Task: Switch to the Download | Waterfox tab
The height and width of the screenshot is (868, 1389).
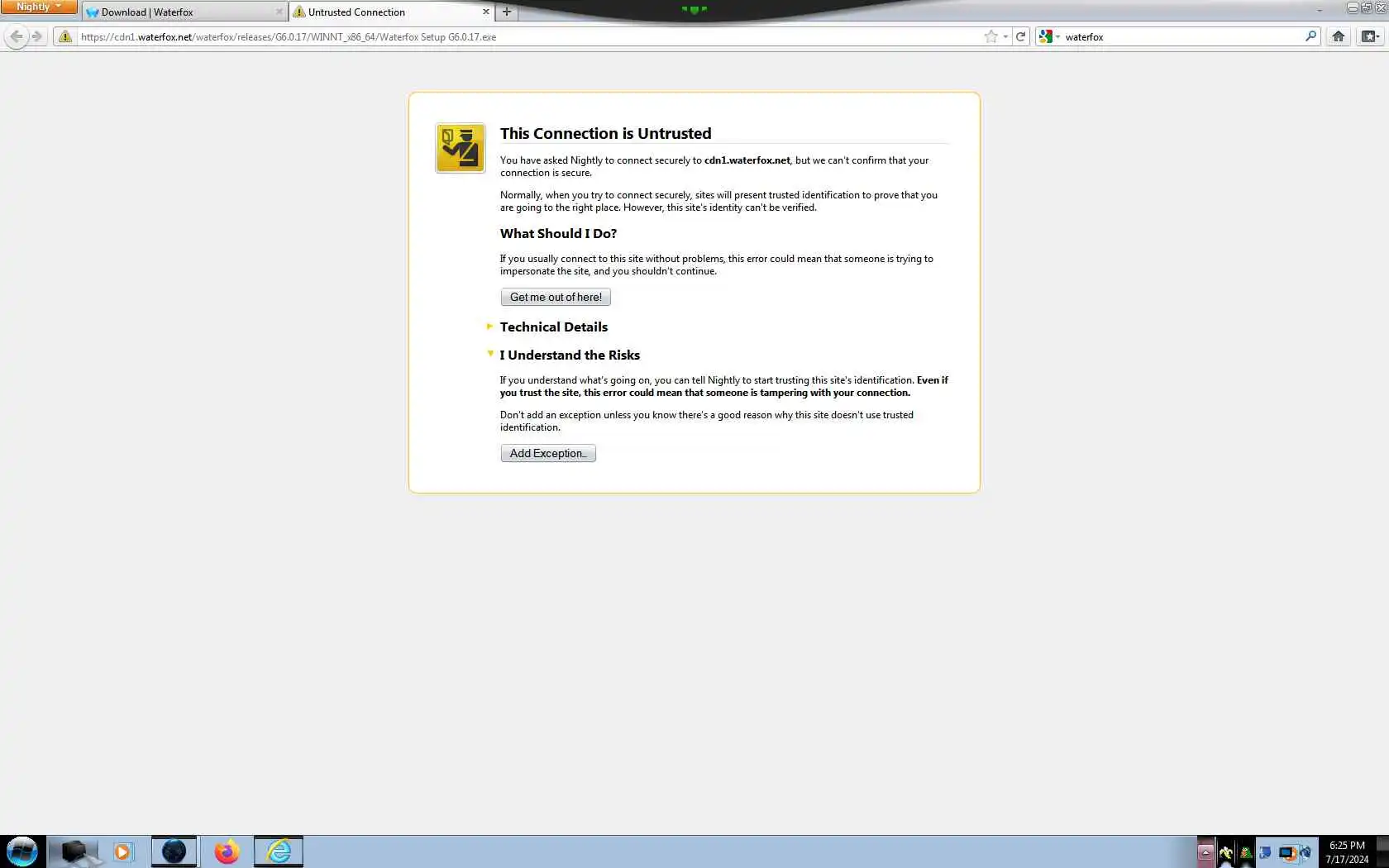Action: [x=184, y=12]
